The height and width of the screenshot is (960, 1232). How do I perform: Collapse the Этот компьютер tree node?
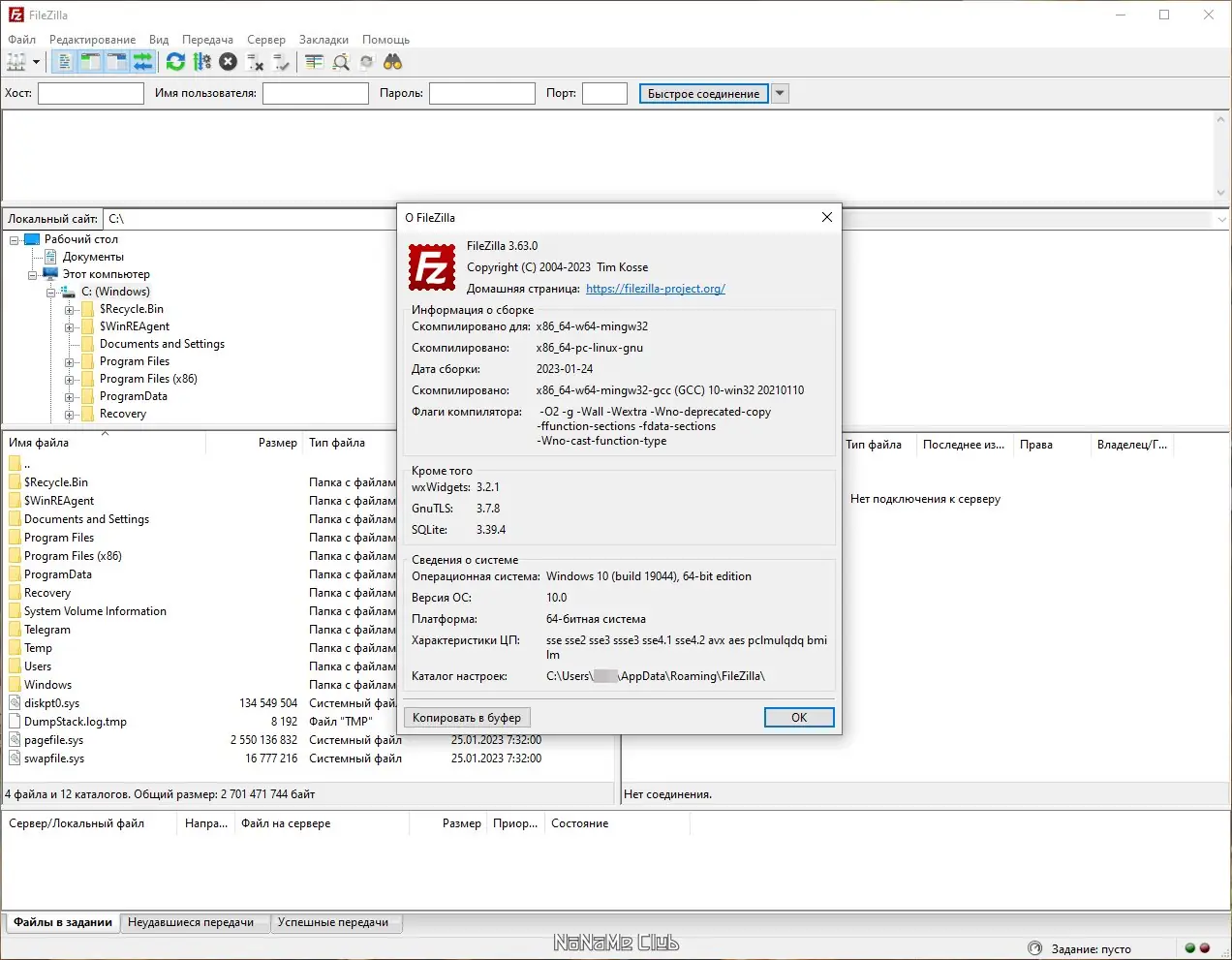click(x=33, y=275)
